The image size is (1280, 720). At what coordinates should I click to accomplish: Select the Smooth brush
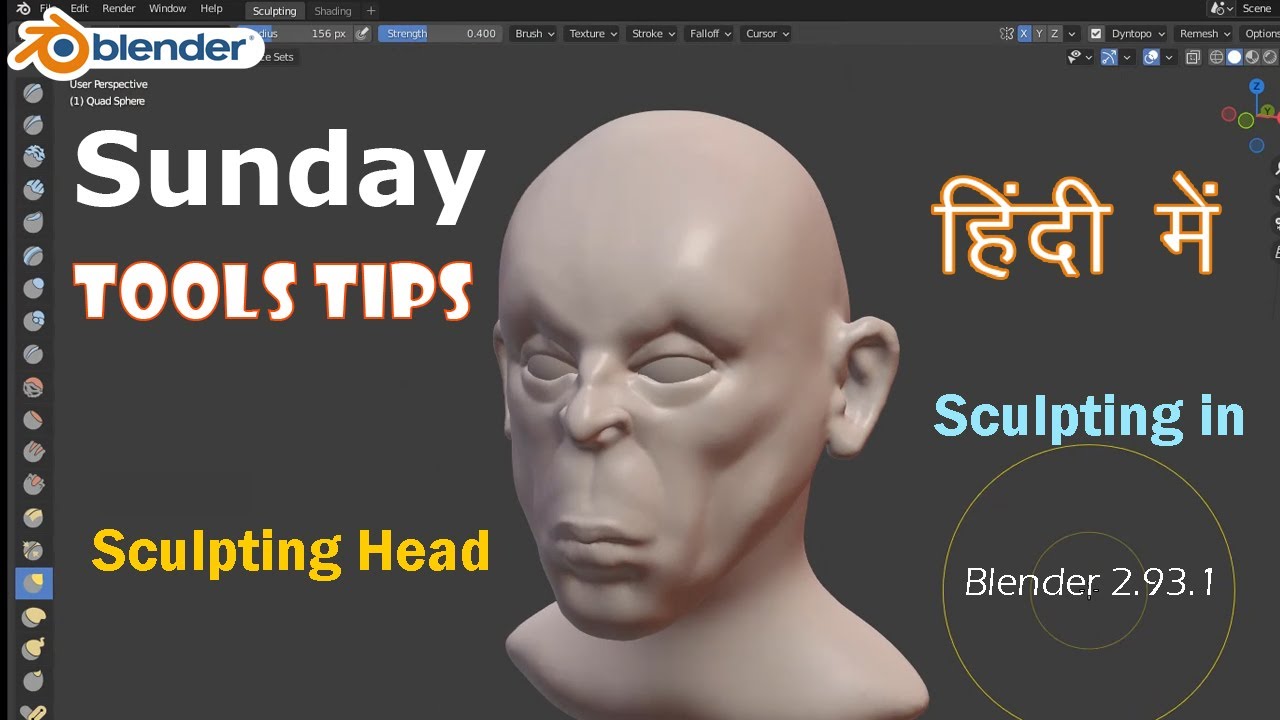[34, 387]
